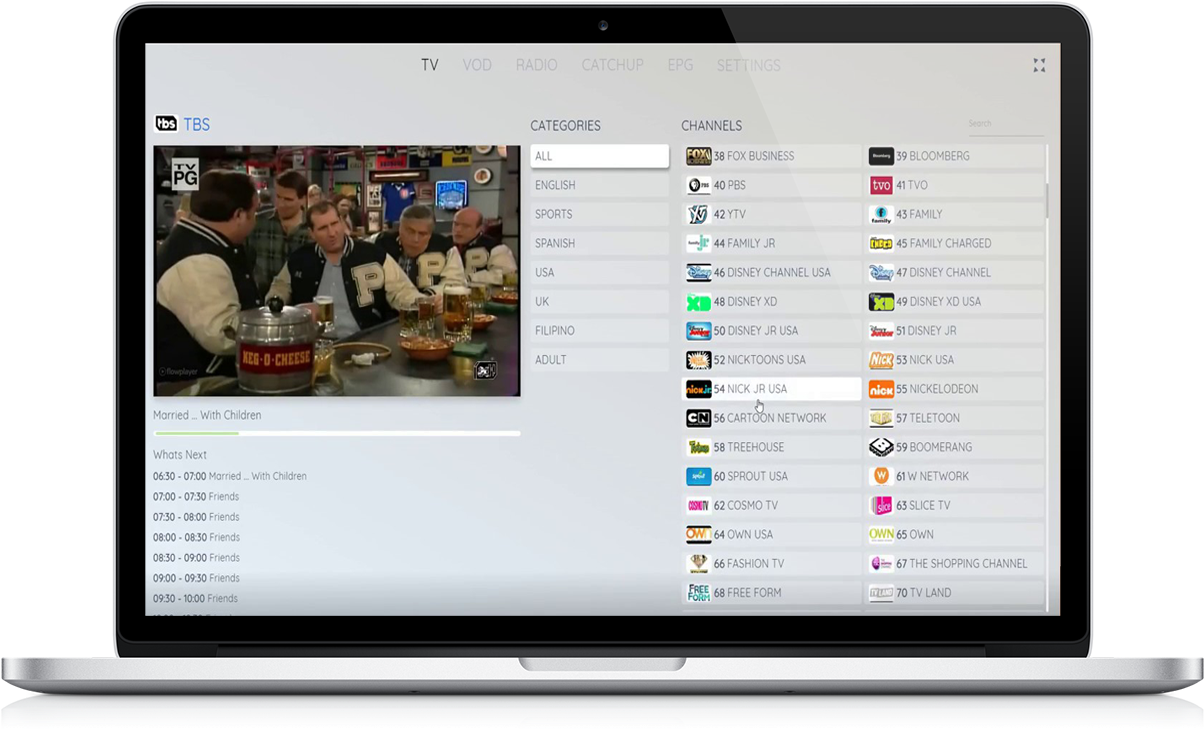Go to the CATCHUP tab
The height and width of the screenshot is (730, 1204).
point(612,65)
